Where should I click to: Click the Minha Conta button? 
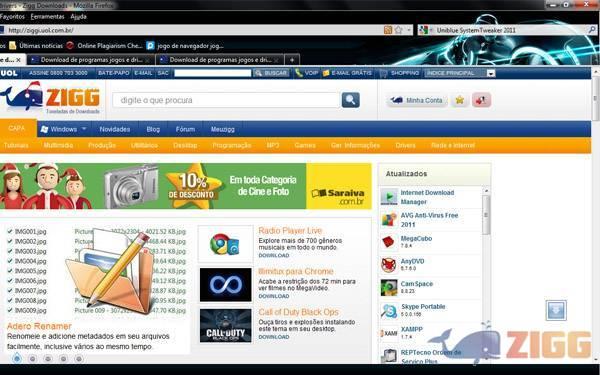tap(417, 100)
